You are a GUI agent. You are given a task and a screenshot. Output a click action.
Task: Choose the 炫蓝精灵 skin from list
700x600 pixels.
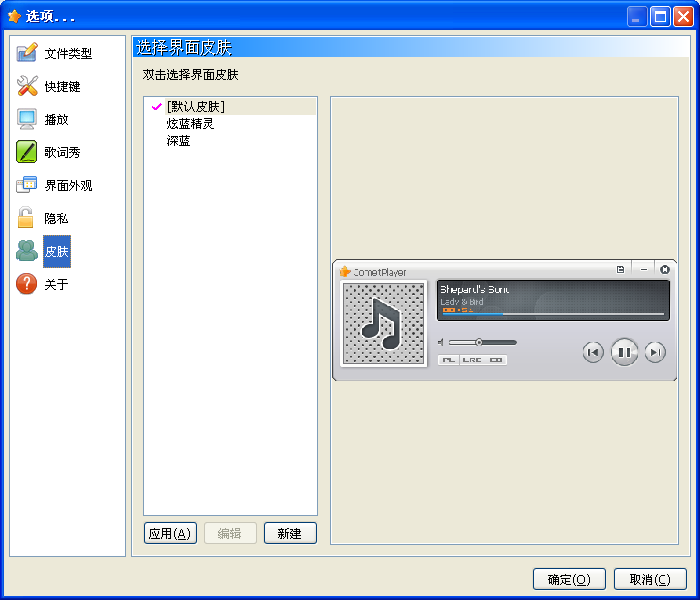190,124
